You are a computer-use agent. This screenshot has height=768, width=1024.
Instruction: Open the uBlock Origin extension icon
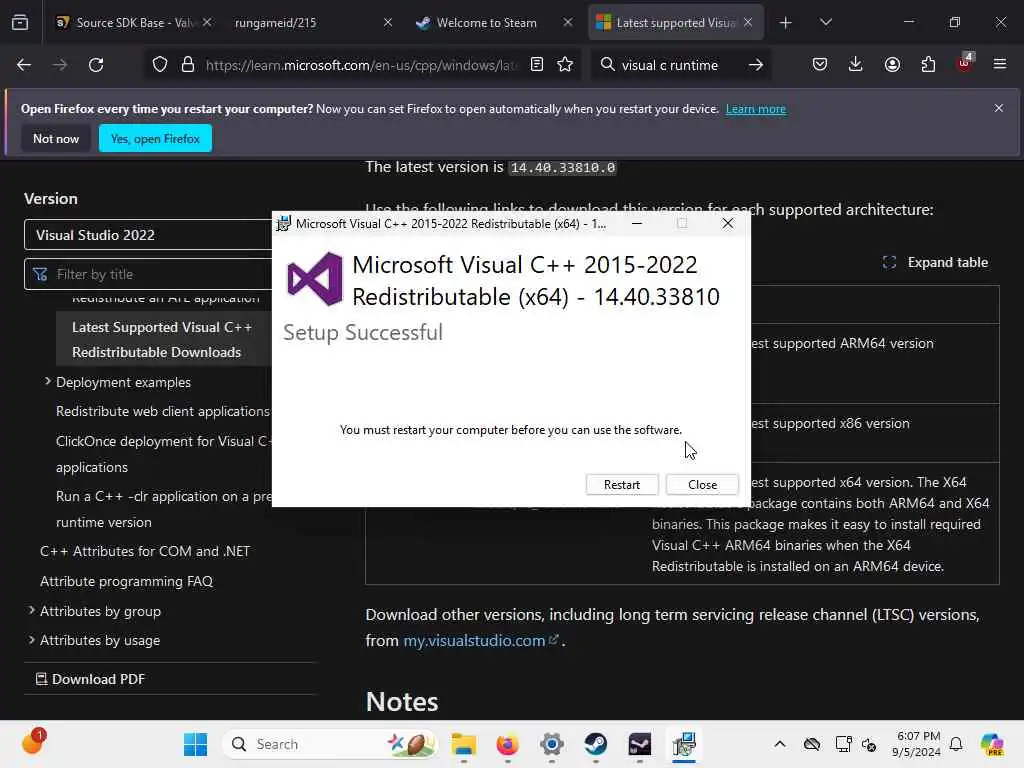pyautogui.click(x=964, y=63)
